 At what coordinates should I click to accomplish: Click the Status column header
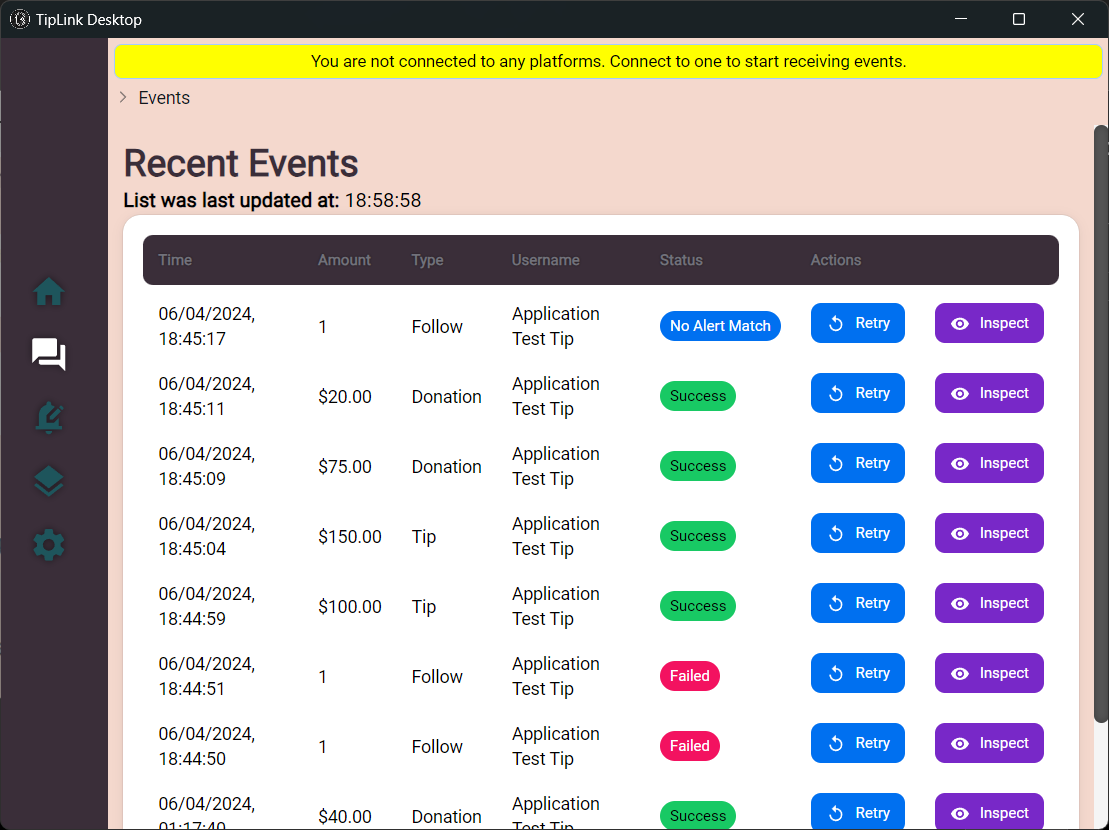[681, 260]
